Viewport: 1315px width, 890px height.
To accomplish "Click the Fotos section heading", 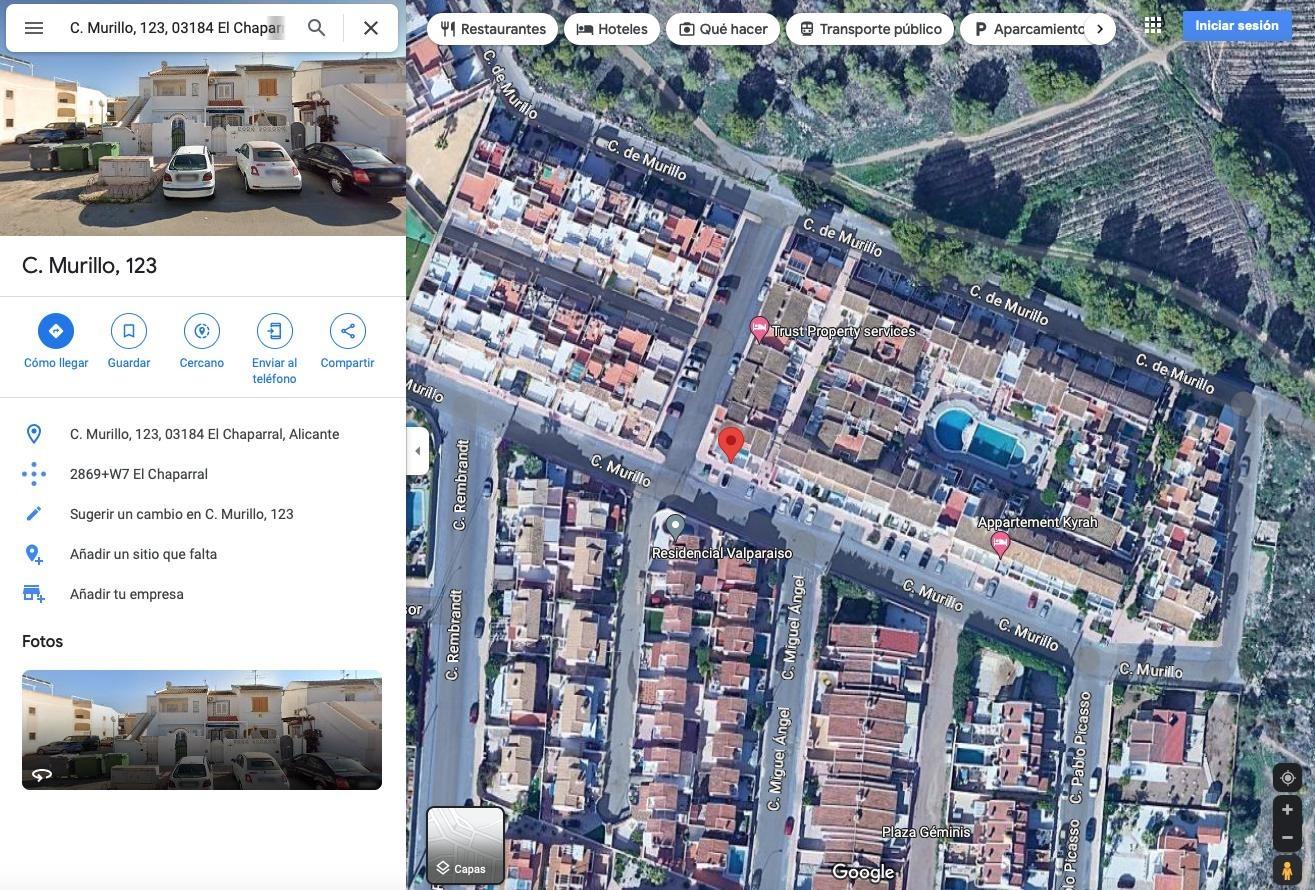I will [x=43, y=642].
